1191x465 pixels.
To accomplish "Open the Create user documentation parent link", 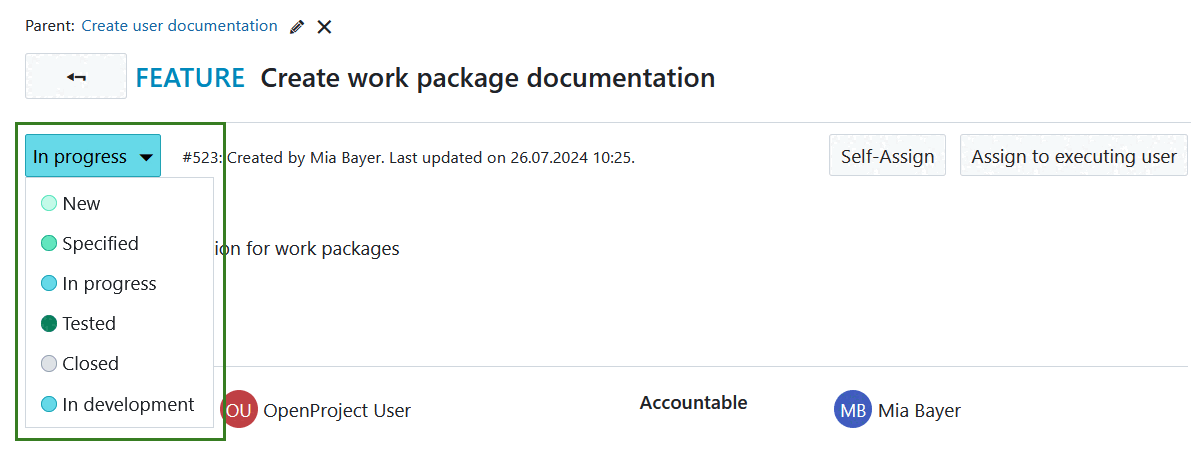I will tap(179, 26).
